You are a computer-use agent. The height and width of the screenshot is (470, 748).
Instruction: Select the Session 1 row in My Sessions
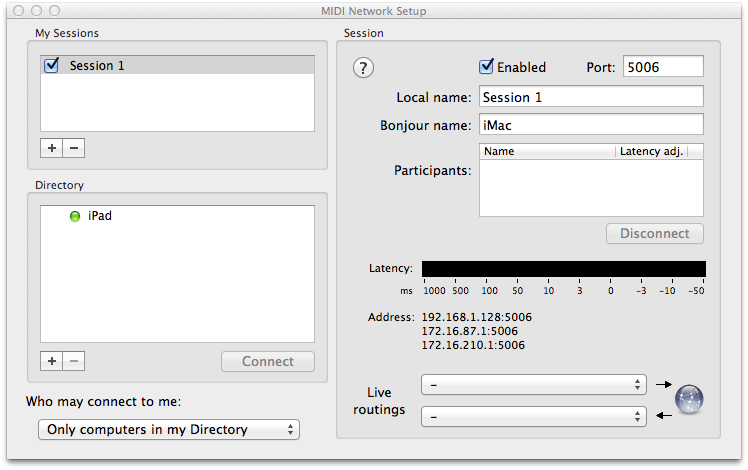(x=177, y=65)
